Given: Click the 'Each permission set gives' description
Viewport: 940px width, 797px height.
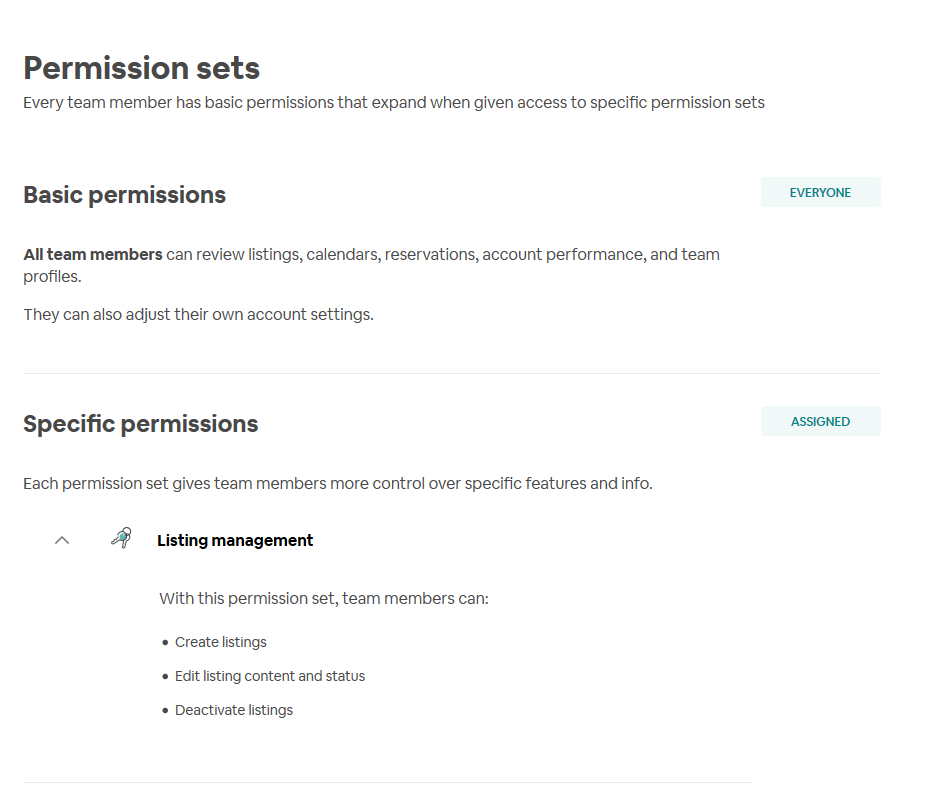Looking at the screenshot, I should tap(337, 484).
